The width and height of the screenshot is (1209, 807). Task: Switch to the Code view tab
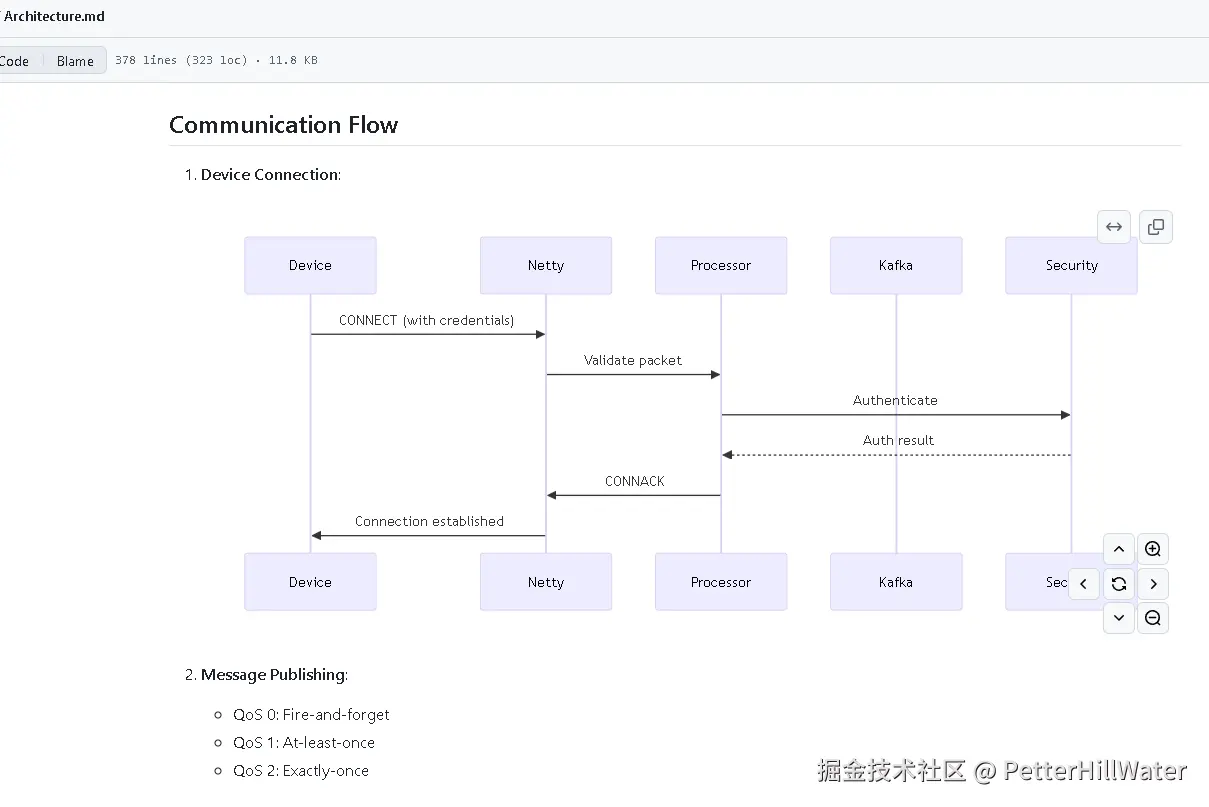pos(15,61)
